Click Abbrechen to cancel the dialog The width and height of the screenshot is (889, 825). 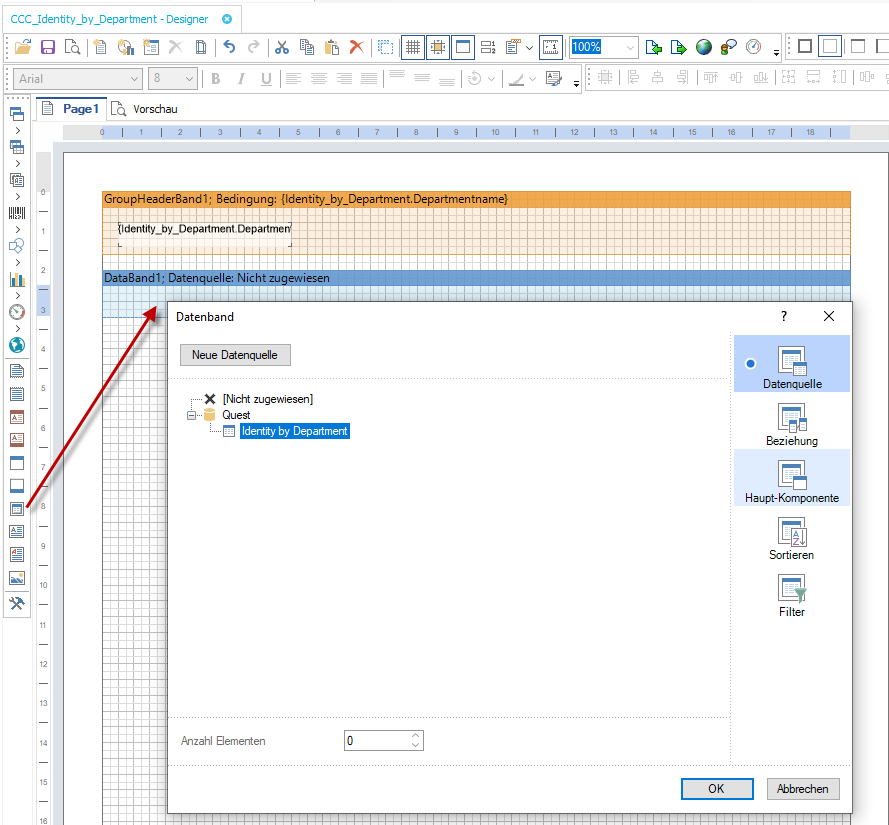[803, 789]
